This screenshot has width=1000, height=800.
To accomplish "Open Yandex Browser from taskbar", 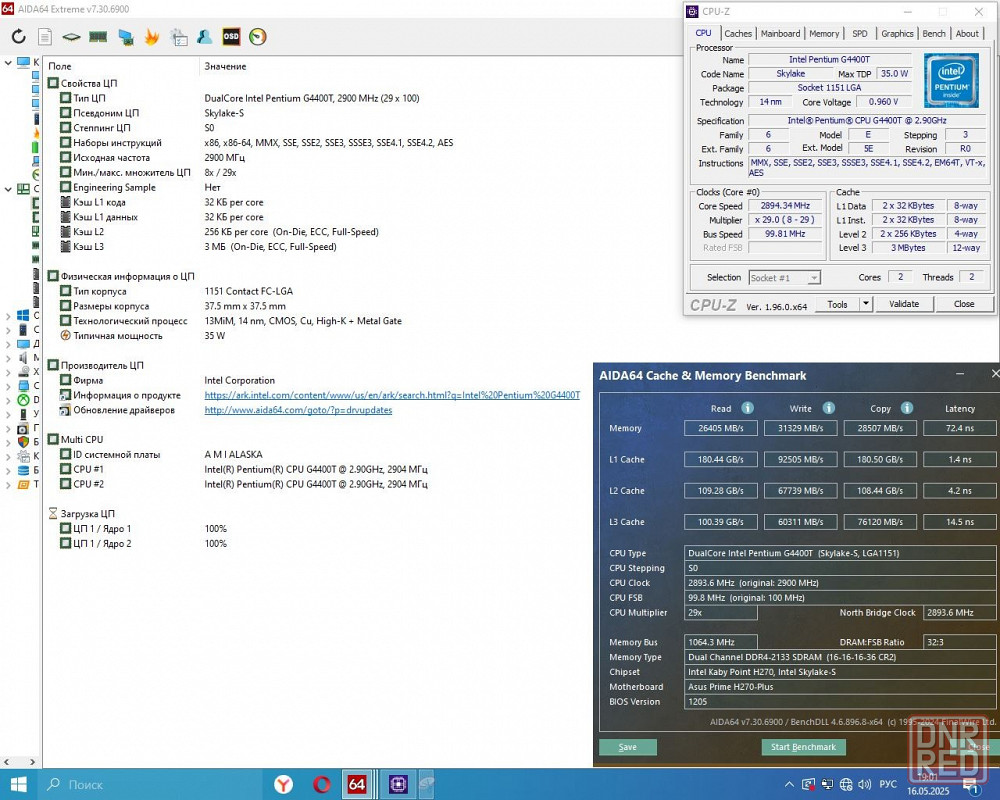I will 283,784.
